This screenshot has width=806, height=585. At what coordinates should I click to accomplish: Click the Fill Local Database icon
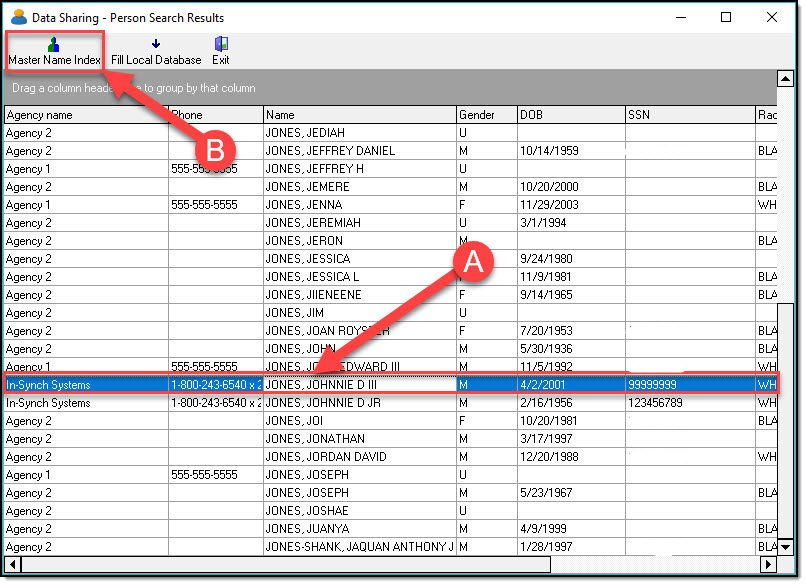155,44
